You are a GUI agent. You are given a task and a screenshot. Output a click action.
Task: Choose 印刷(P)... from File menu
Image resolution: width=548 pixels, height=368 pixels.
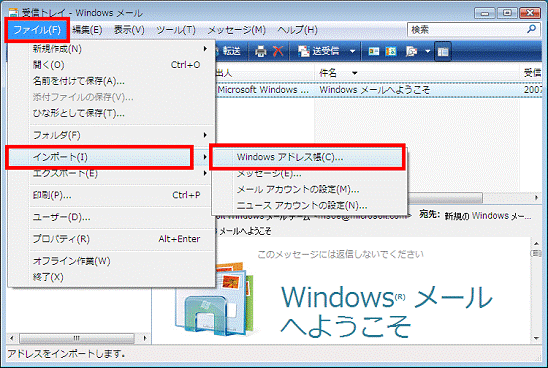coord(111,195)
